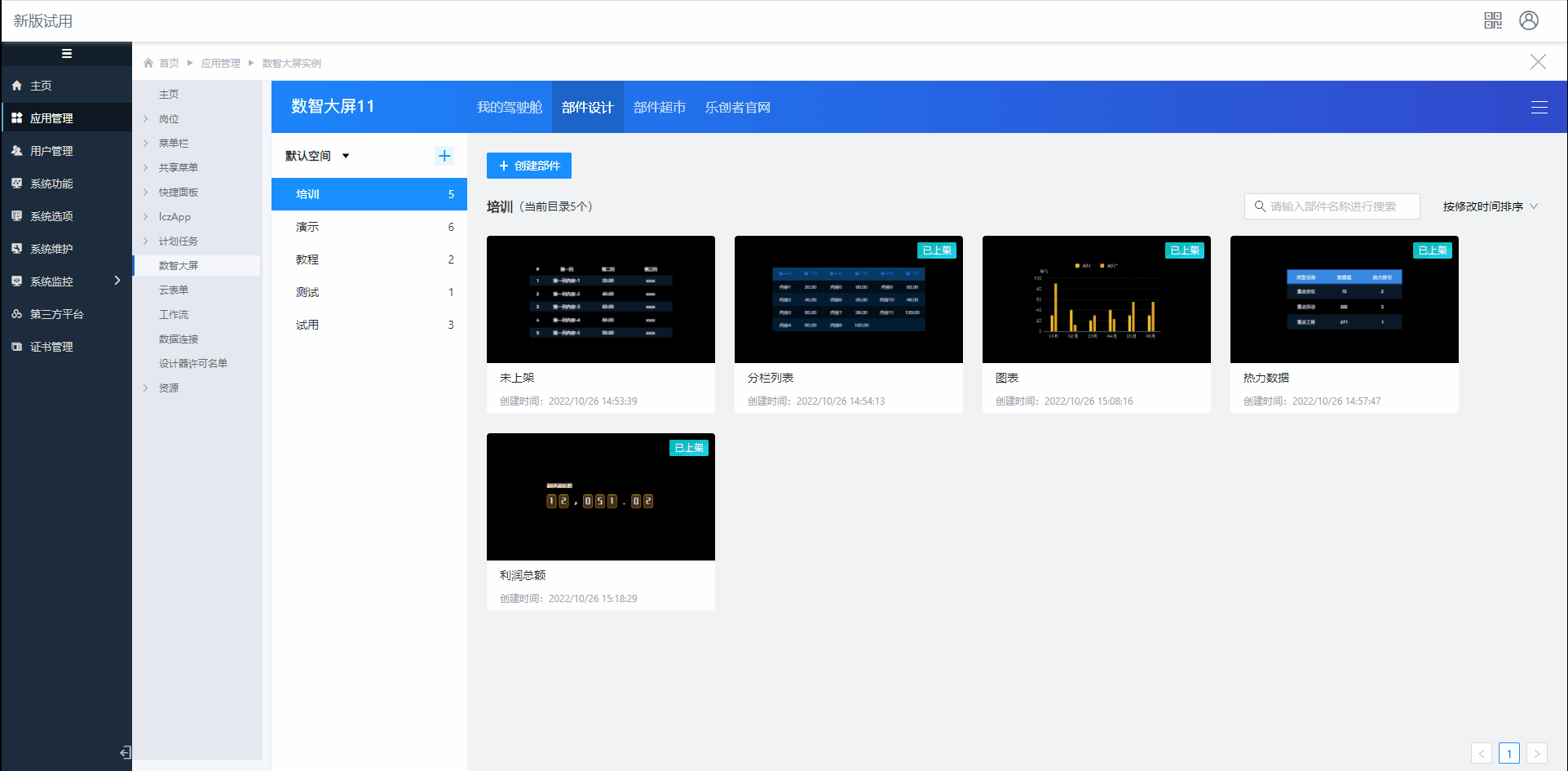This screenshot has height=771, width=1568.
Task: Open the user profile avatar icon
Action: [1528, 20]
